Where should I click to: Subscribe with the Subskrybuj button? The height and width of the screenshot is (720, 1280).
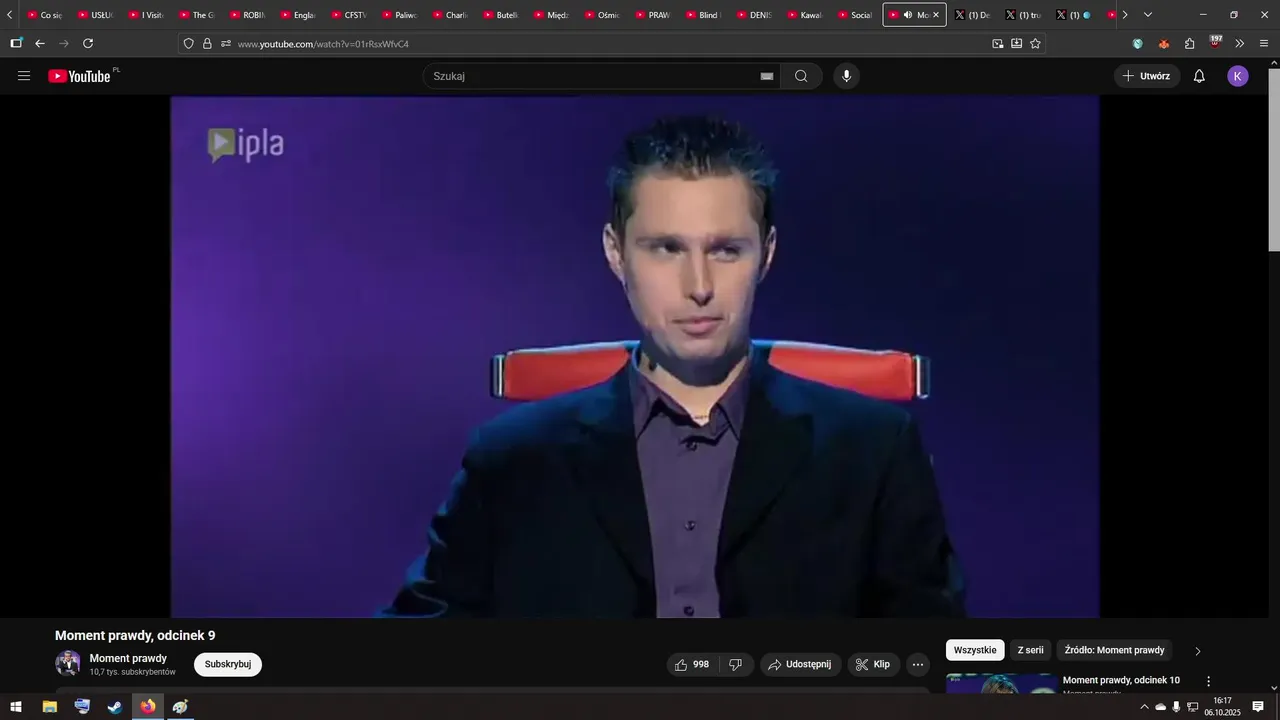coord(228,664)
